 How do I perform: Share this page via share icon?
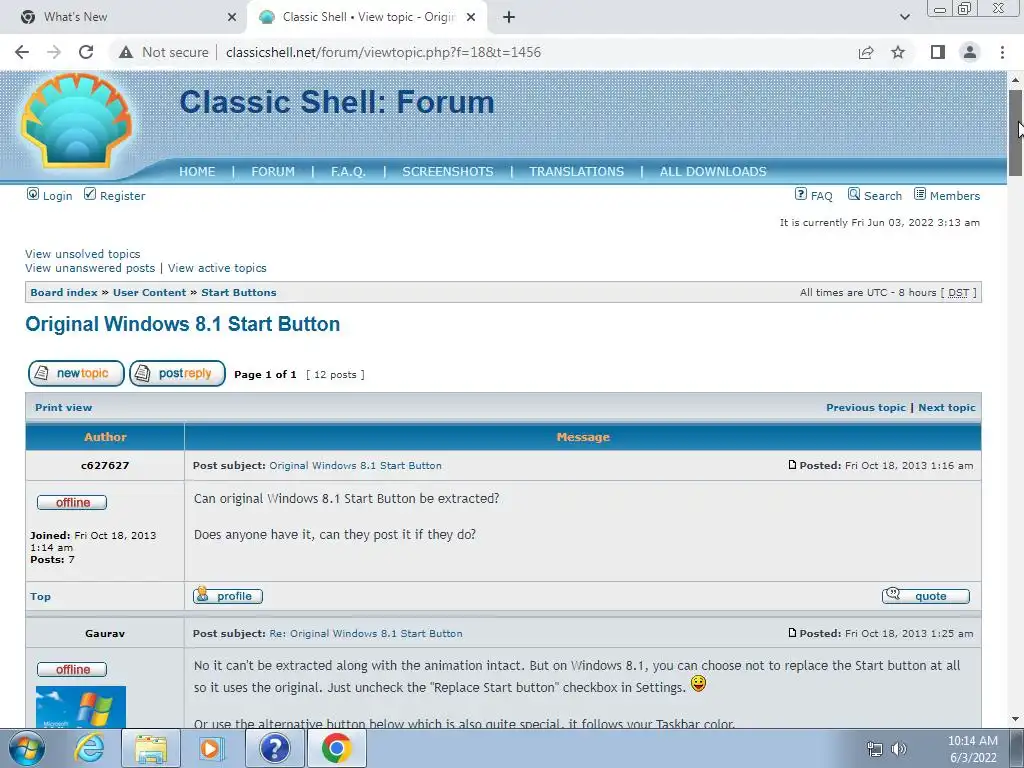[866, 52]
